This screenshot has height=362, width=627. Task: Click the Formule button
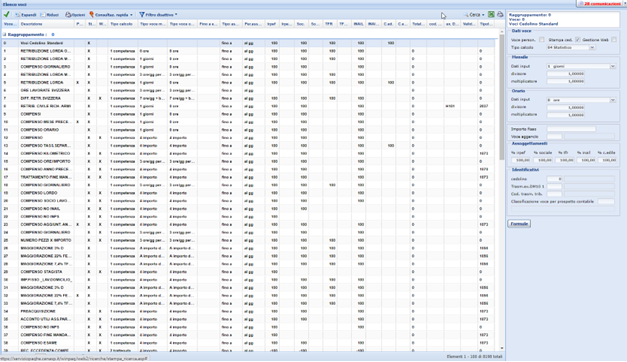coord(519,224)
